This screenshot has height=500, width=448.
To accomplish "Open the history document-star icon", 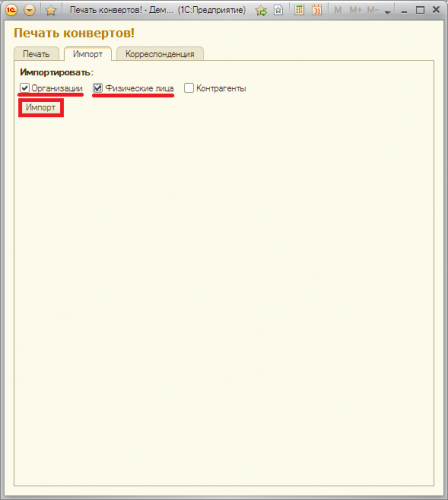I will click(x=278, y=10).
